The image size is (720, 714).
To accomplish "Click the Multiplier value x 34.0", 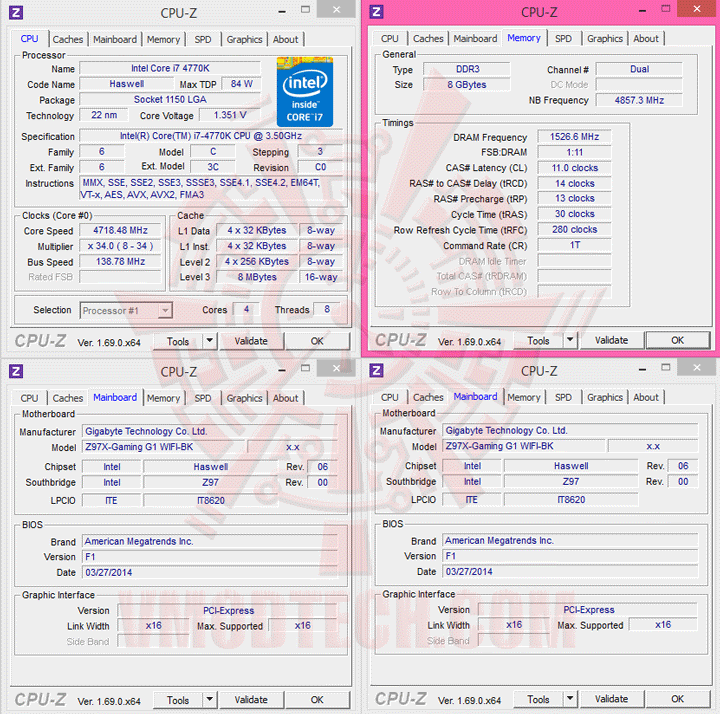I will click(121, 246).
